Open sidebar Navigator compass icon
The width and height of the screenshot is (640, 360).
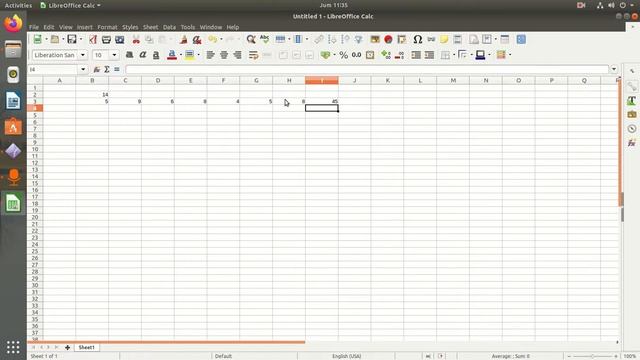pos(632,129)
